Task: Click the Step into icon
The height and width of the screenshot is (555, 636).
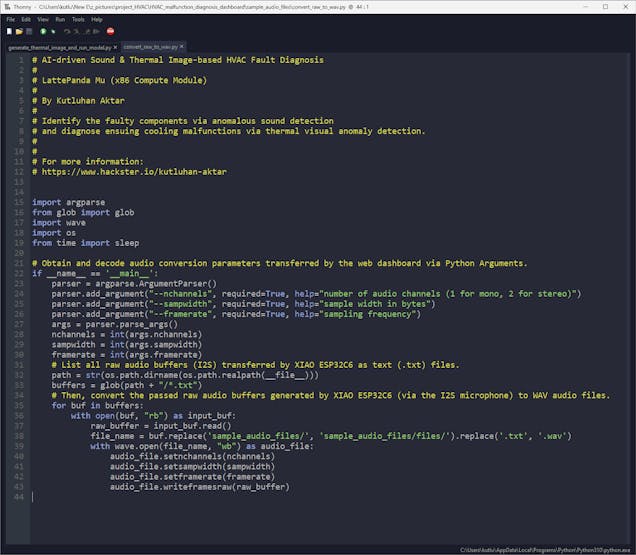Action: tap(75, 31)
